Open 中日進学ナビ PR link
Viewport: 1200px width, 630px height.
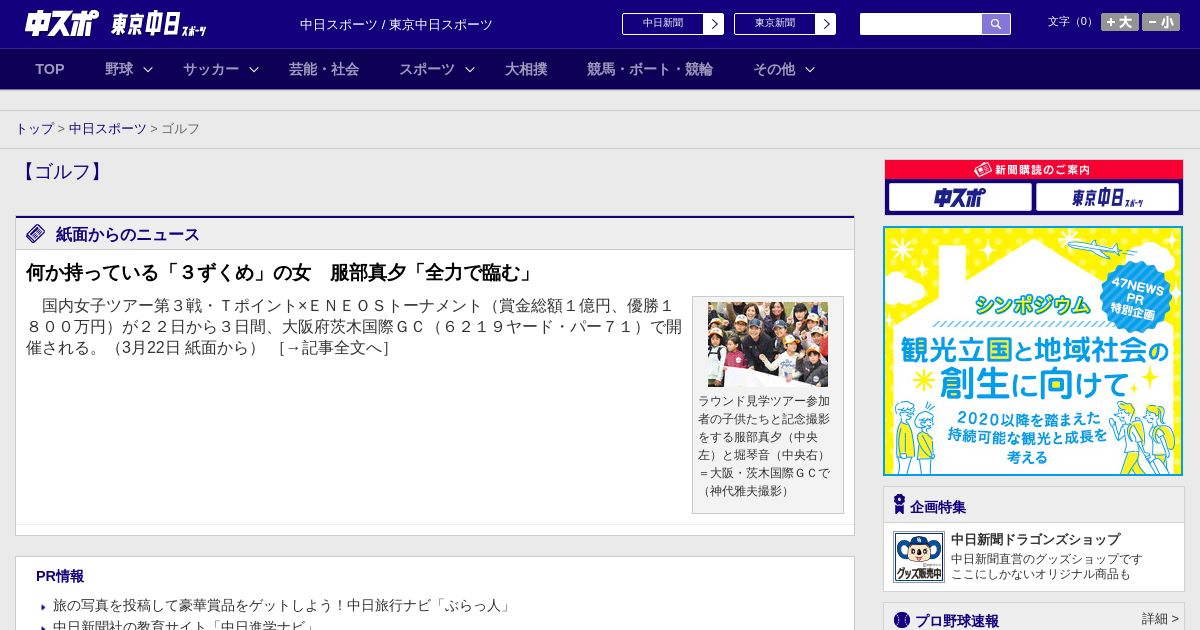pos(184,625)
